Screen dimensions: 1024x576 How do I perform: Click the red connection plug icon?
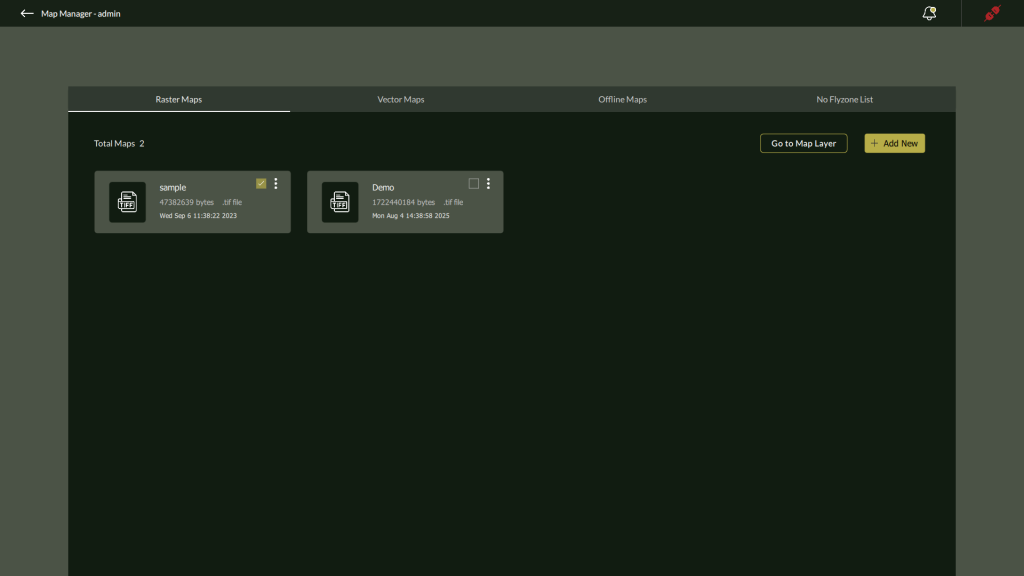(993, 13)
